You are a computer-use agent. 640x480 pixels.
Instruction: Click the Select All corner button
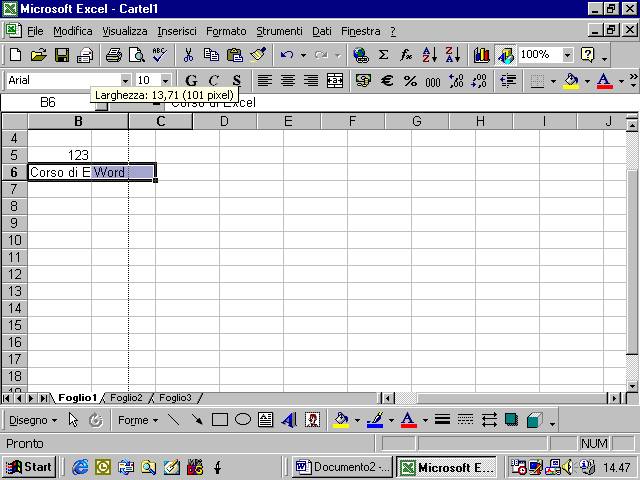pos(14,121)
